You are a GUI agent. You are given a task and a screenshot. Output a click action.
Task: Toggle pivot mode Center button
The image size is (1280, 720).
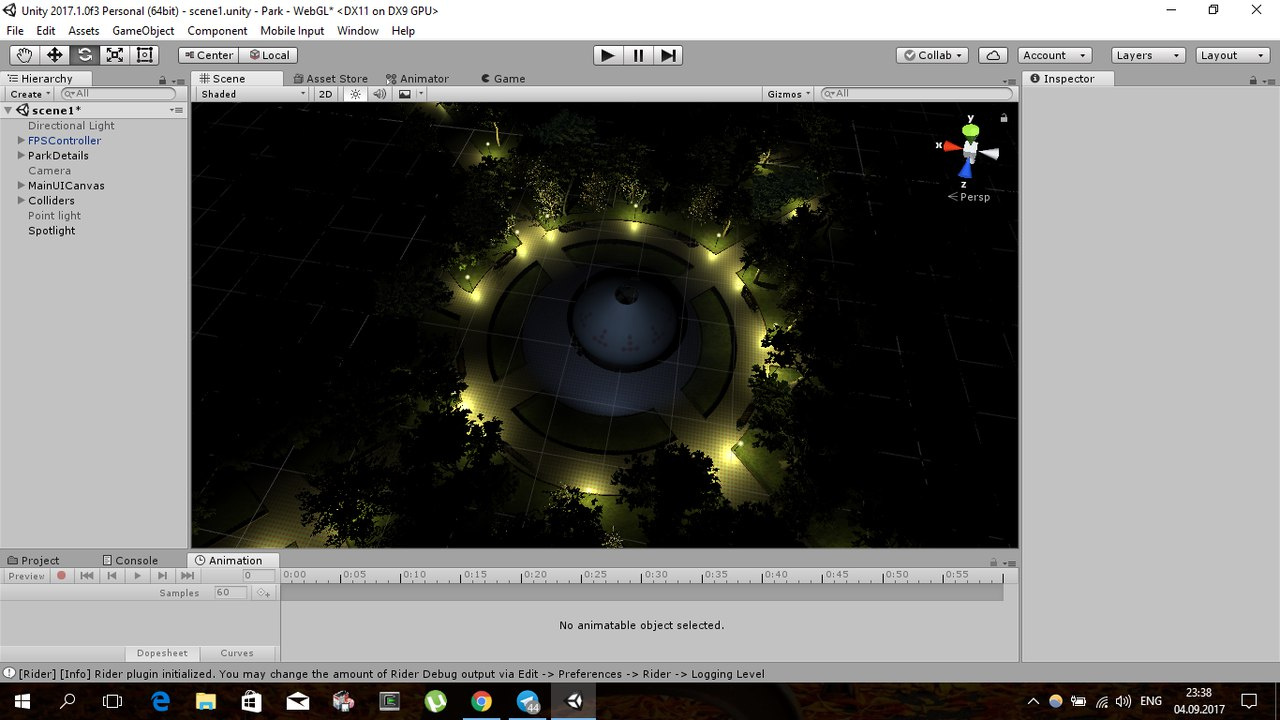tap(208, 55)
